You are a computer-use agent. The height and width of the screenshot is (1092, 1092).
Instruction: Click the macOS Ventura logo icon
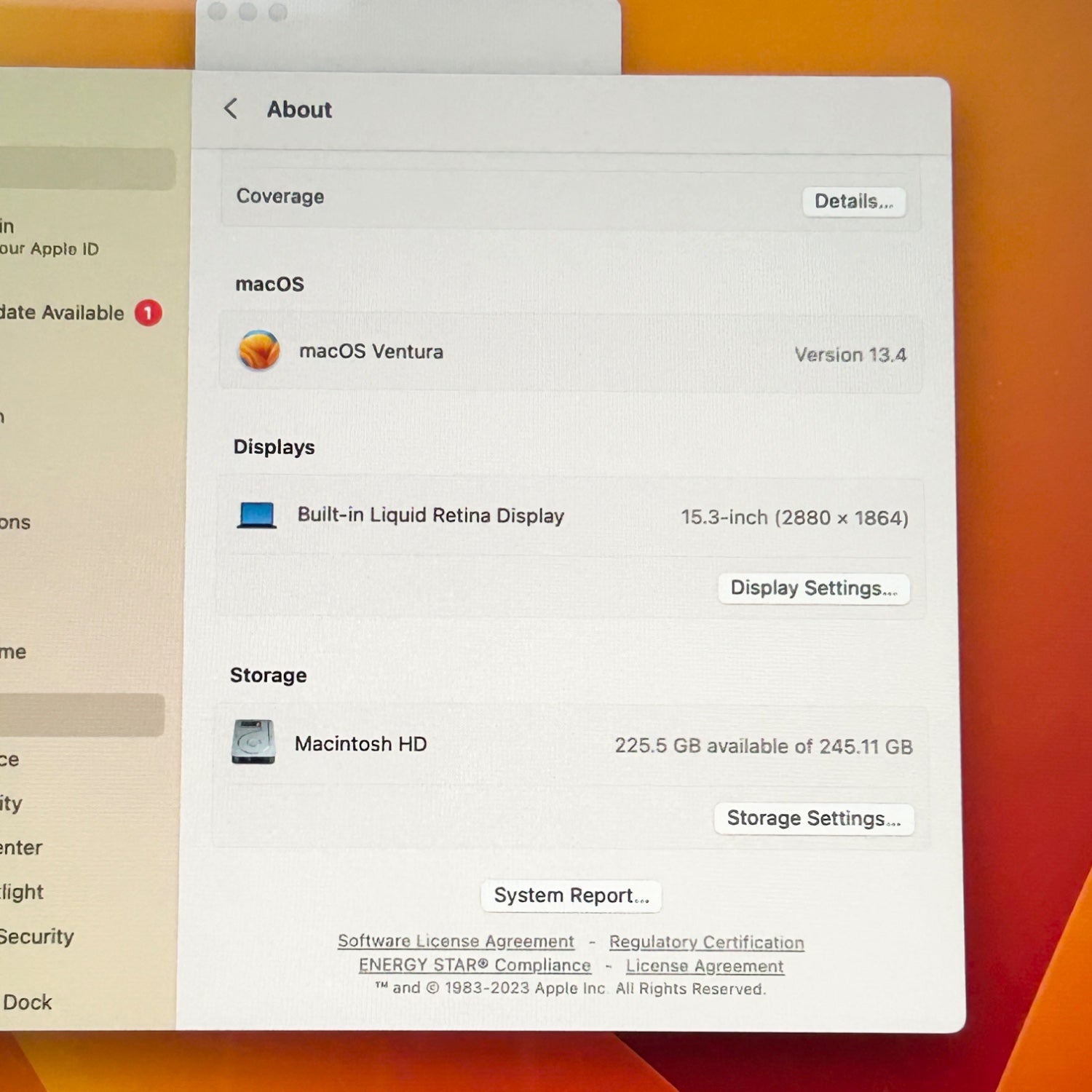click(259, 351)
